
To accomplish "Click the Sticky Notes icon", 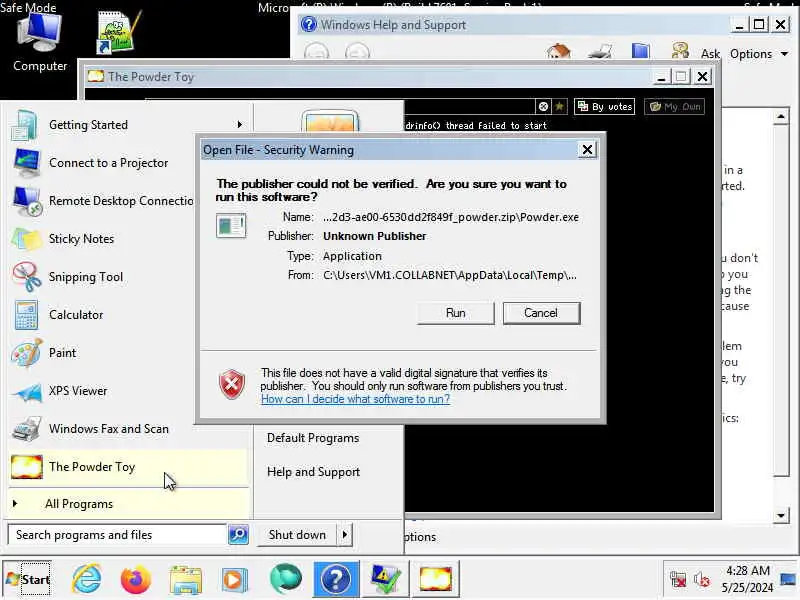I will click(x=27, y=239).
